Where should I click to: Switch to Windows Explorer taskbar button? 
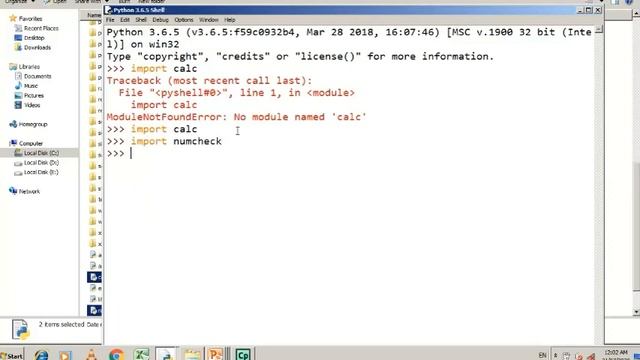point(191,355)
